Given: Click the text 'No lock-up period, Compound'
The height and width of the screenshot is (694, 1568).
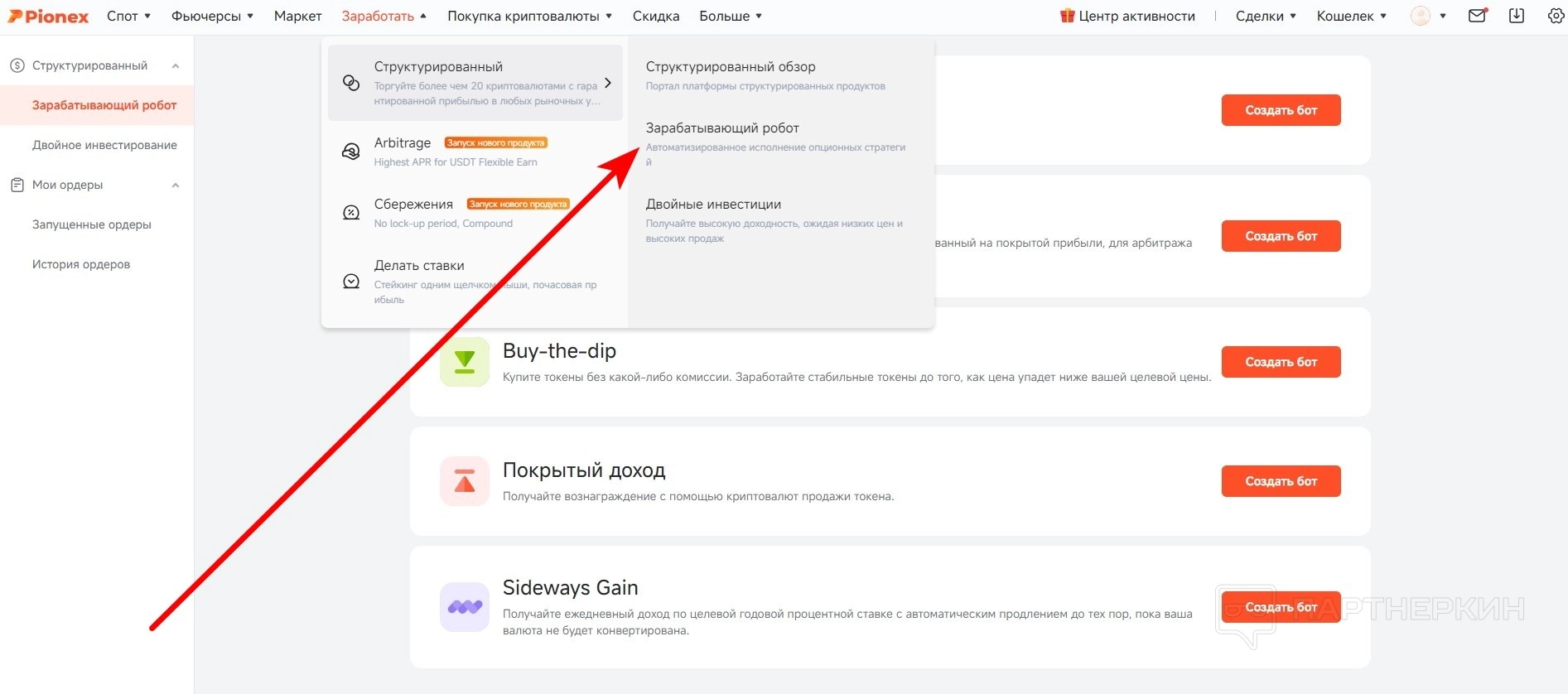Looking at the screenshot, I should [443, 224].
